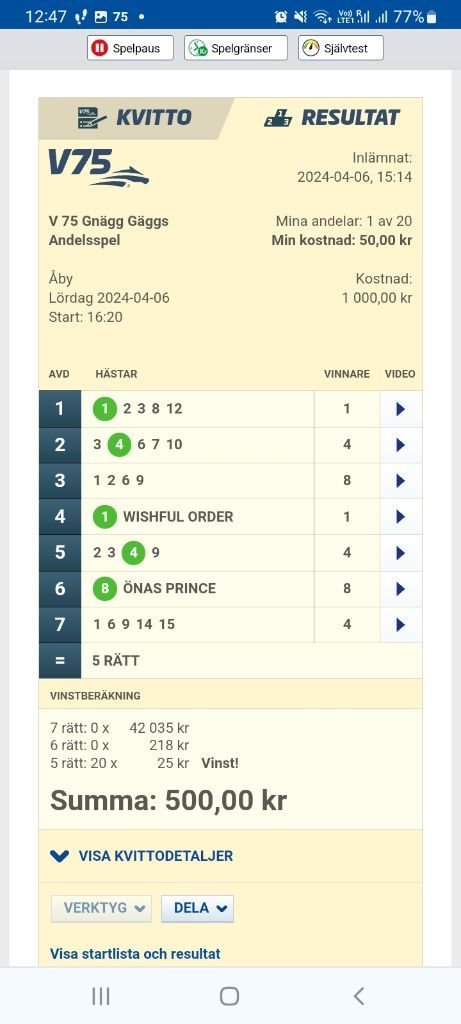Play video for race 2
Screen dimensions: 461x1024
(x=401, y=445)
